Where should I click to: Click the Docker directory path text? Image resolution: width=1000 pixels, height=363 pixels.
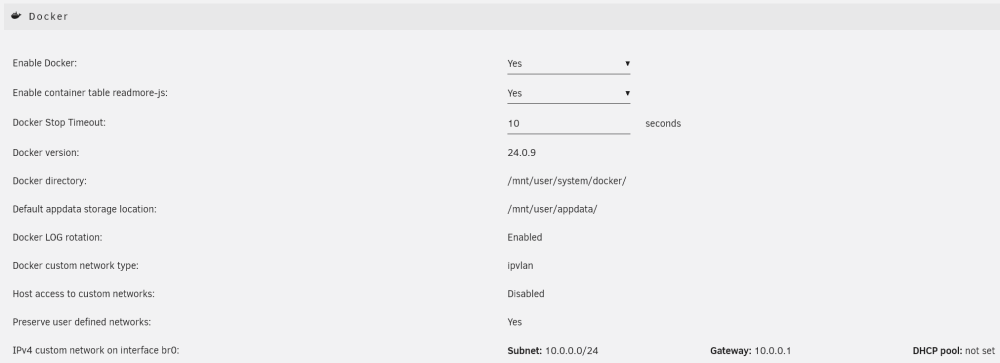[x=566, y=181]
